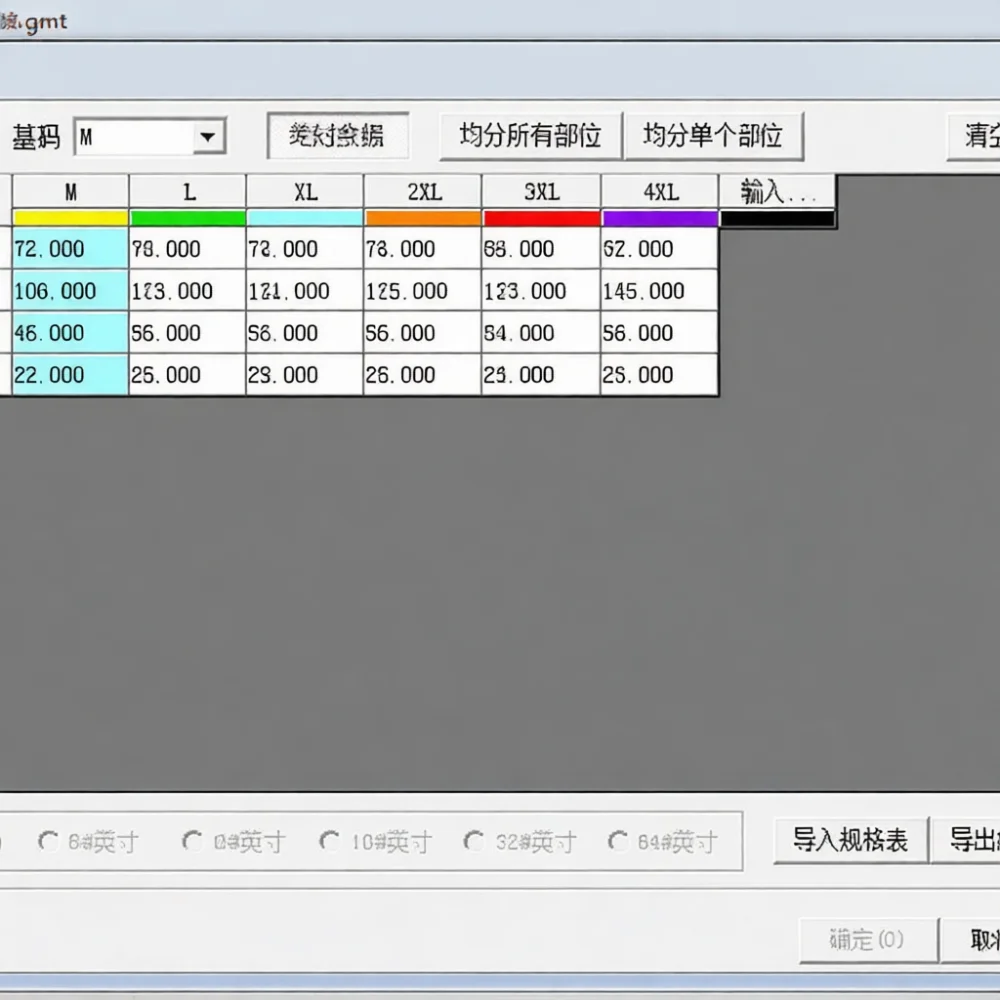The width and height of the screenshot is (1000, 1000).
Task: Select the M column header
Action: coord(71,192)
